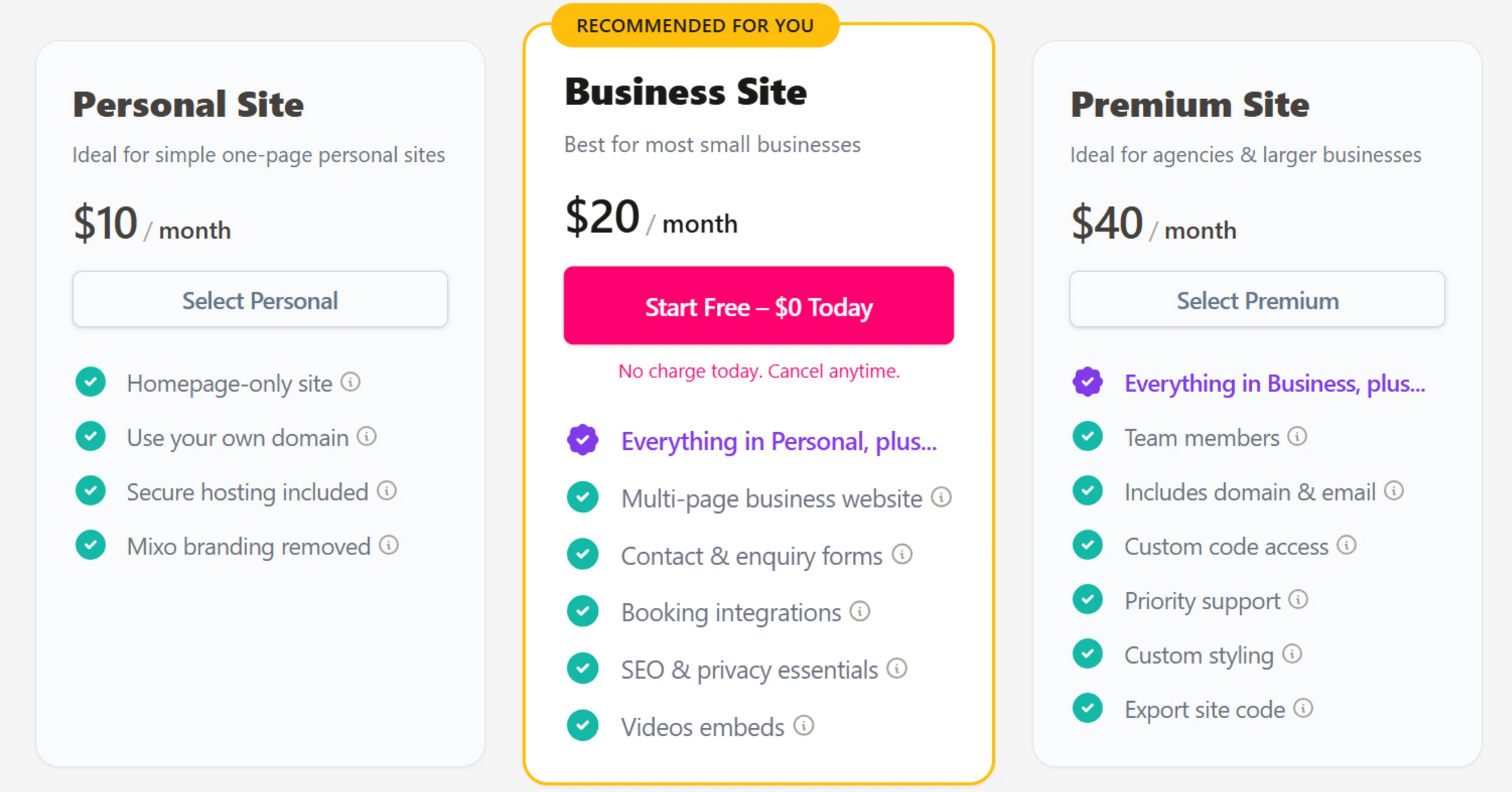1512x792 pixels.
Task: View info for Mixo branding removed
Action: pyautogui.click(x=389, y=546)
